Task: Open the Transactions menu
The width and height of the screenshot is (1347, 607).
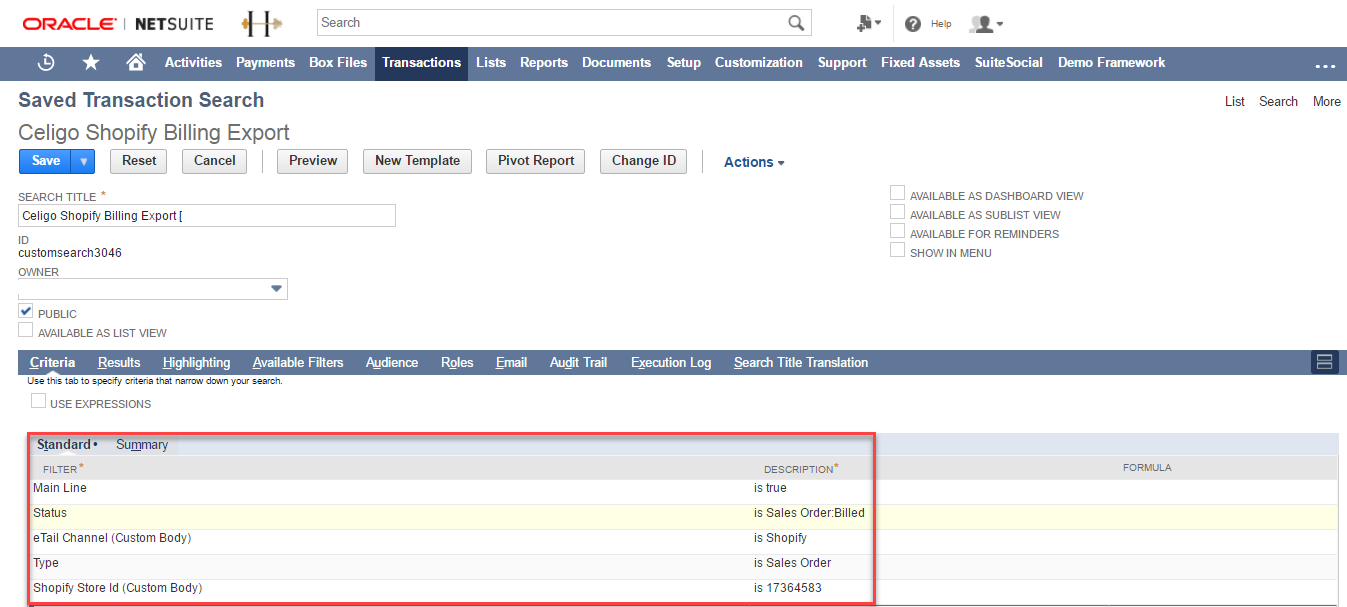Action: (421, 62)
